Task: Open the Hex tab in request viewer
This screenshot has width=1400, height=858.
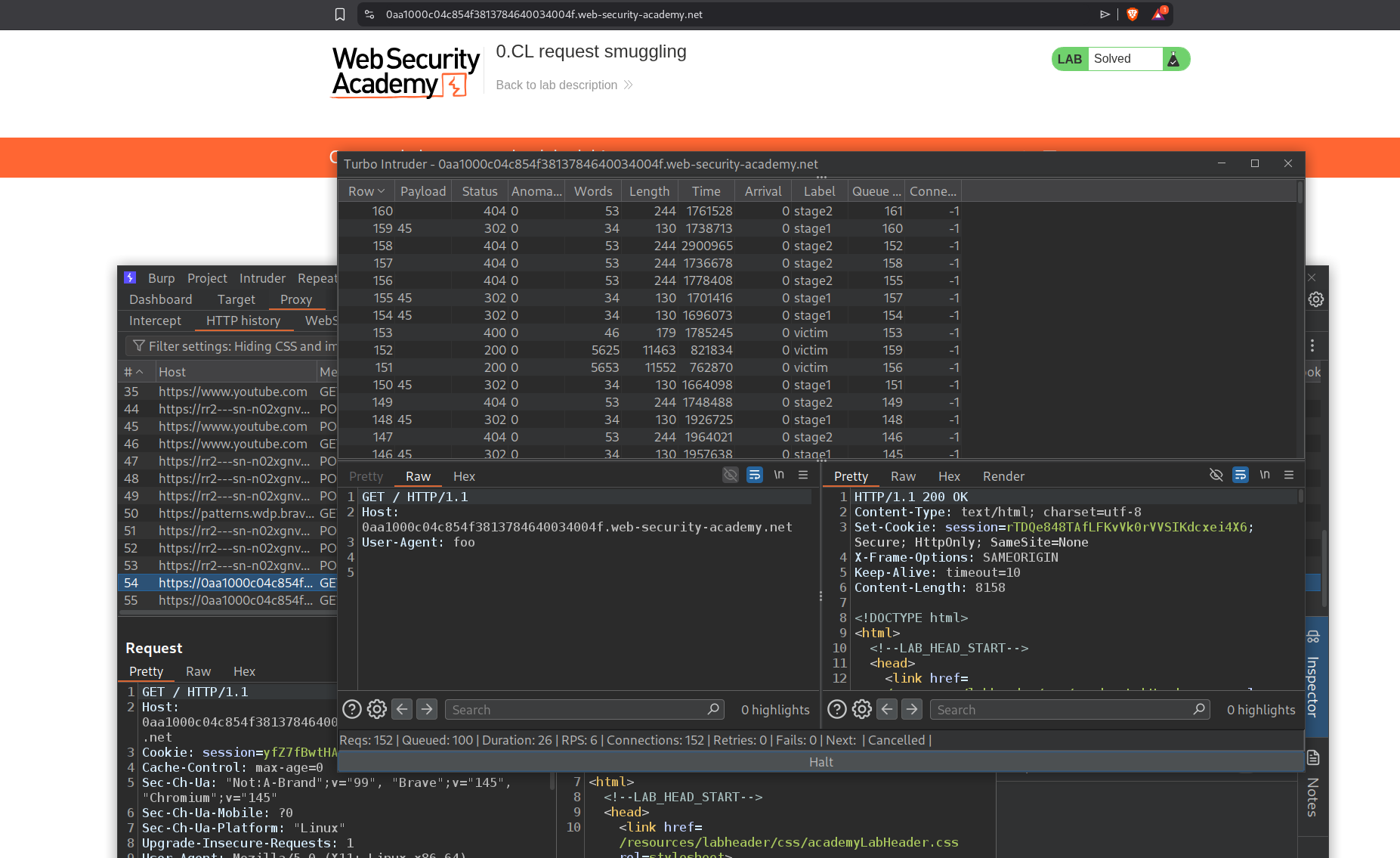Action: coord(463,476)
